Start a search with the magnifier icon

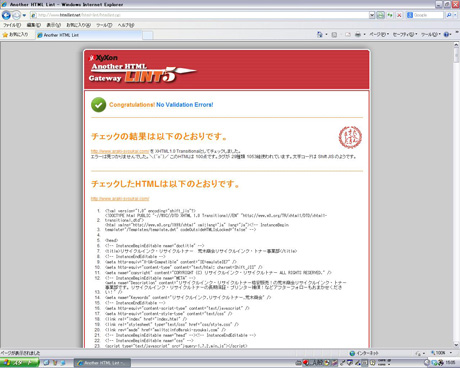pyautogui.click(x=449, y=15)
